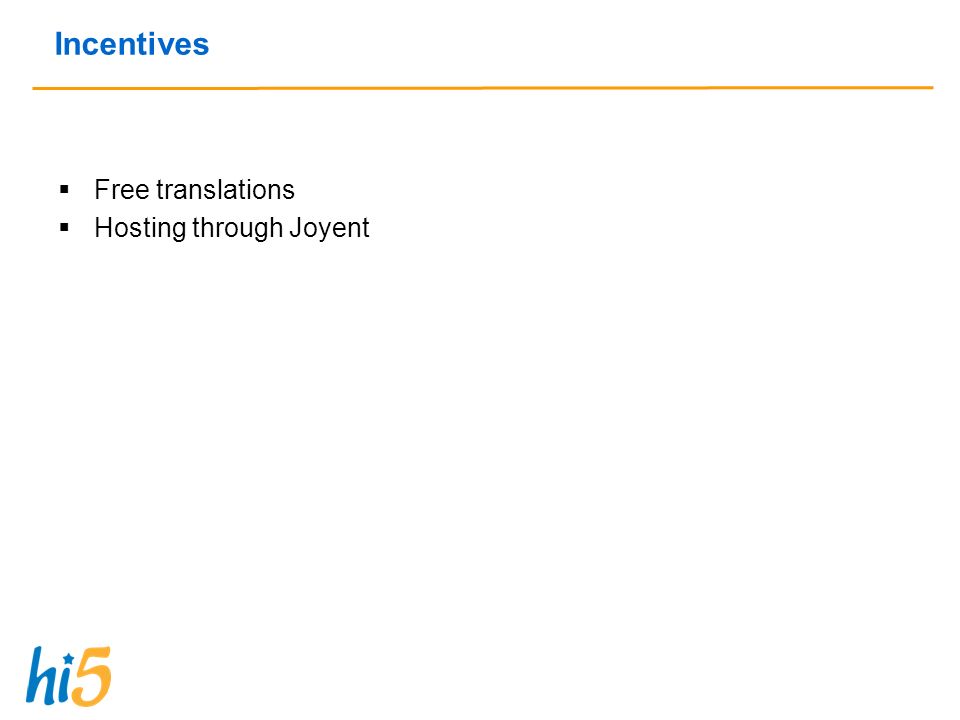The height and width of the screenshot is (720, 960).
Task: Click the blue letter h in the logo
Action: (42, 675)
